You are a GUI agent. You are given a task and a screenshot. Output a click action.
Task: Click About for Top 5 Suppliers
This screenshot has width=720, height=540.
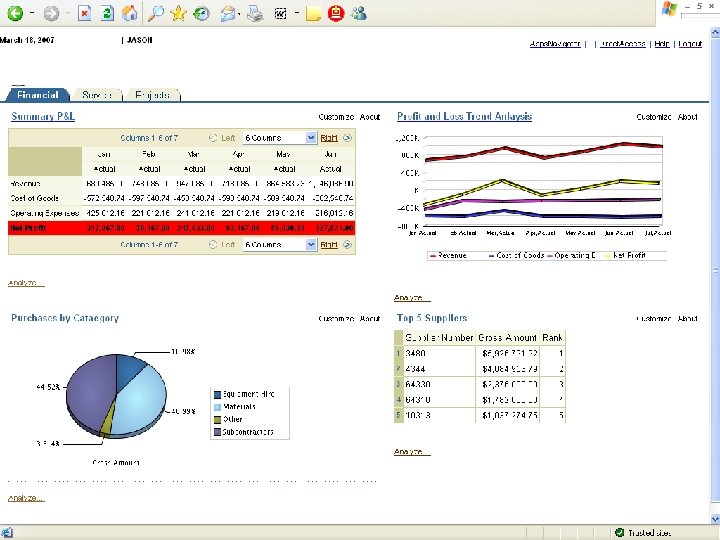click(687, 318)
